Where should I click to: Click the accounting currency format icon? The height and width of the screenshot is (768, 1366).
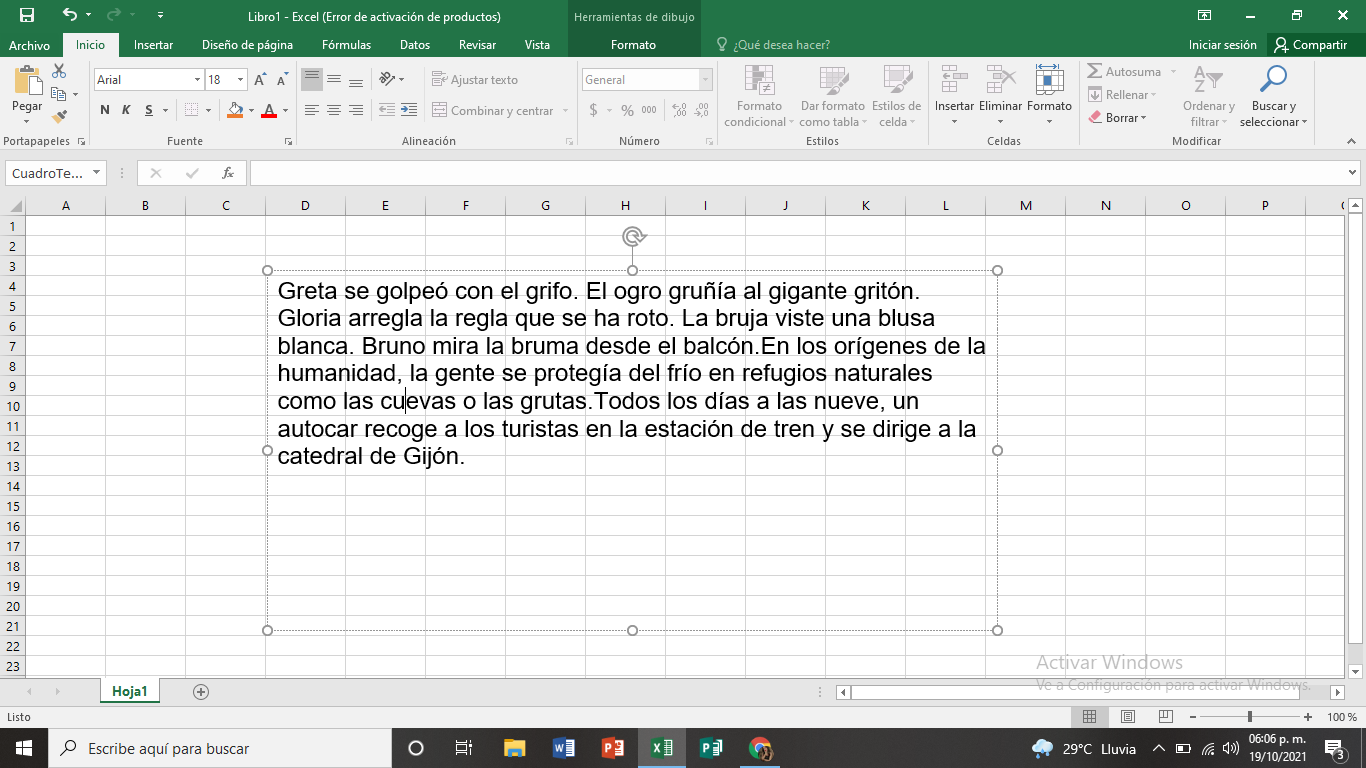[593, 110]
